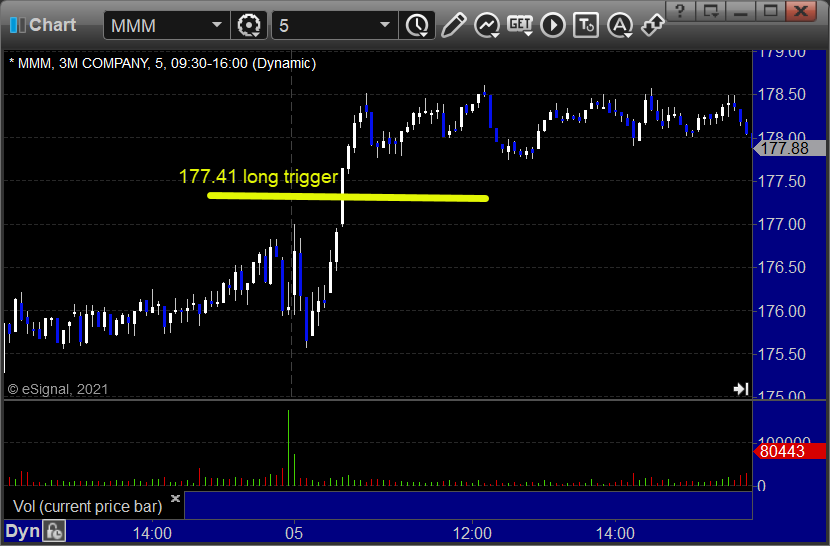
Task: Click the first 14:00 time axis label
Action: [x=152, y=533]
